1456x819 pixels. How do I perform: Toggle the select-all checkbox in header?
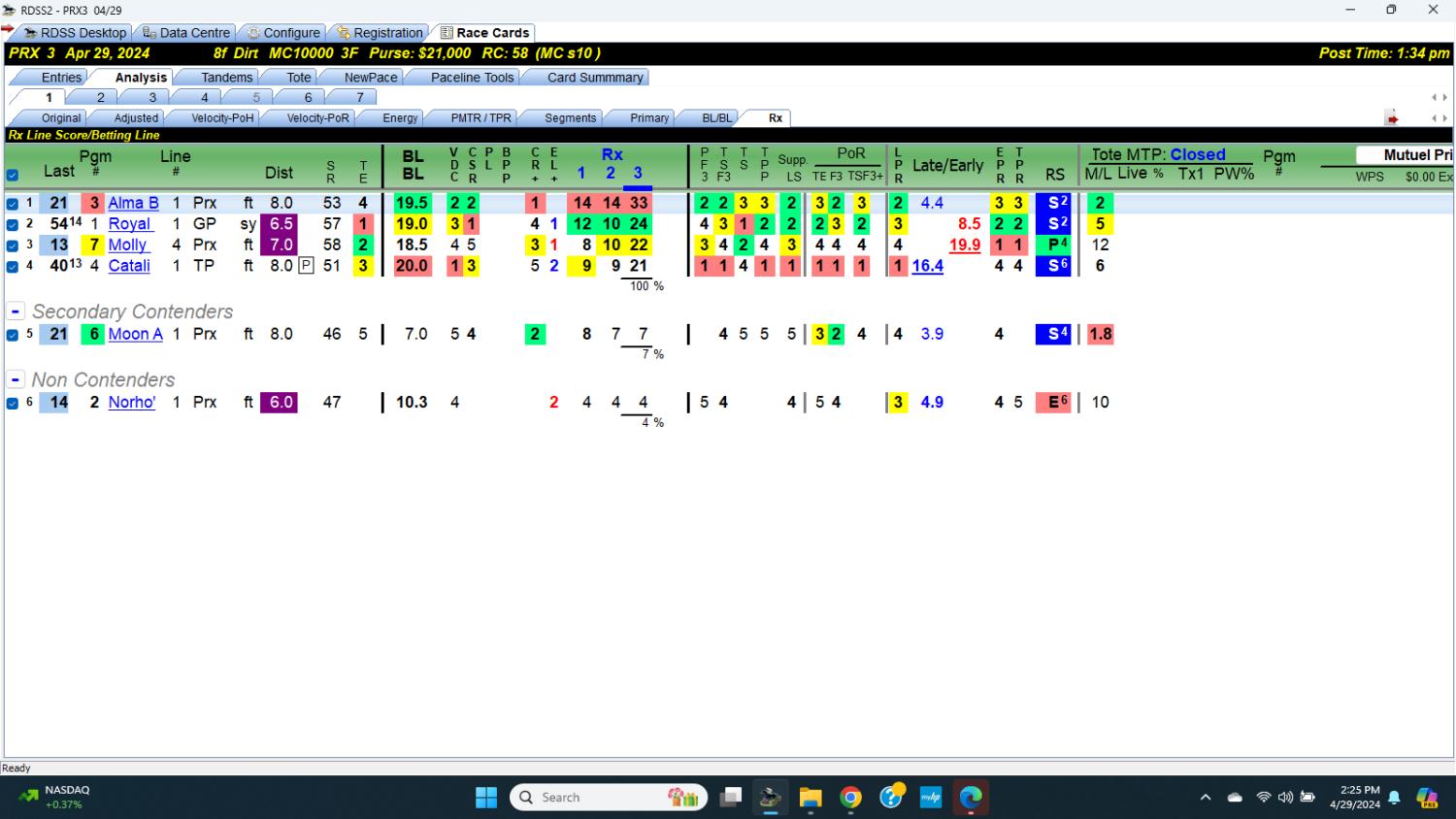pos(13,176)
